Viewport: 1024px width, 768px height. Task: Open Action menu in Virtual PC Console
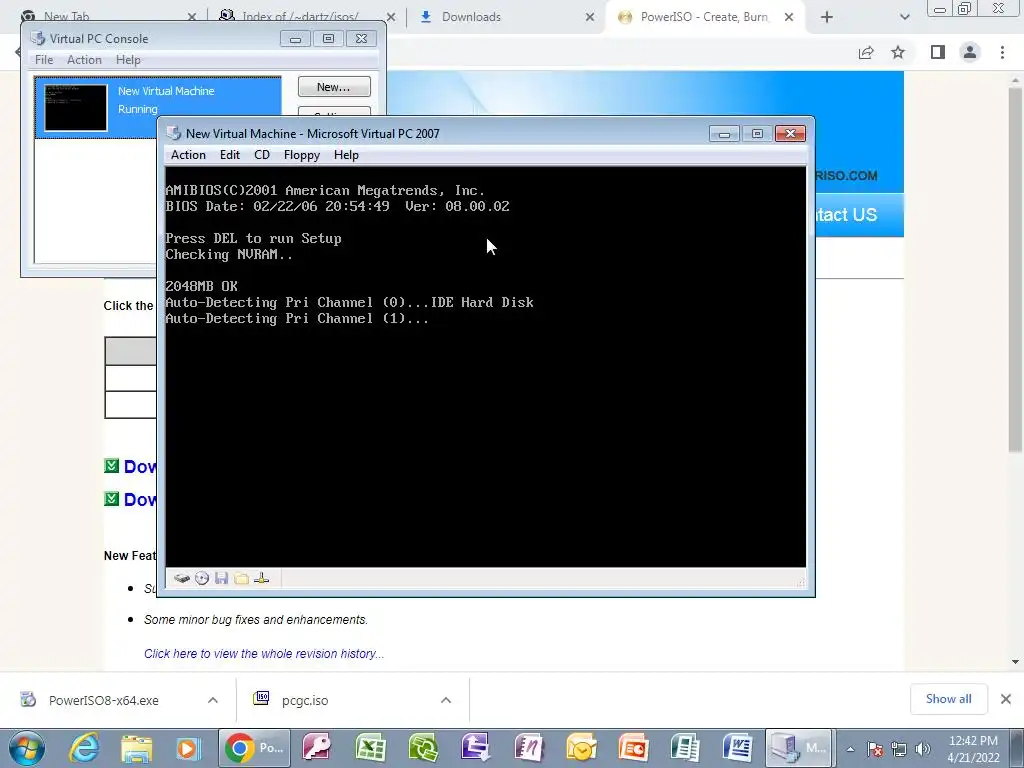[84, 59]
